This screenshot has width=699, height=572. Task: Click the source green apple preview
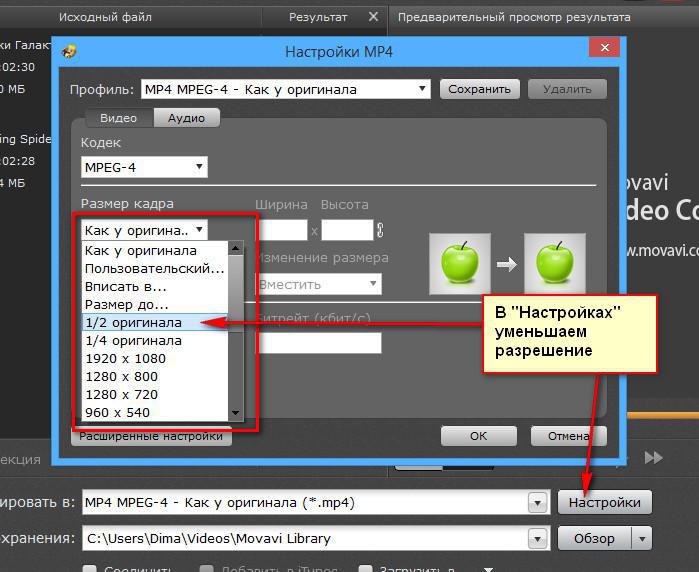(460, 263)
